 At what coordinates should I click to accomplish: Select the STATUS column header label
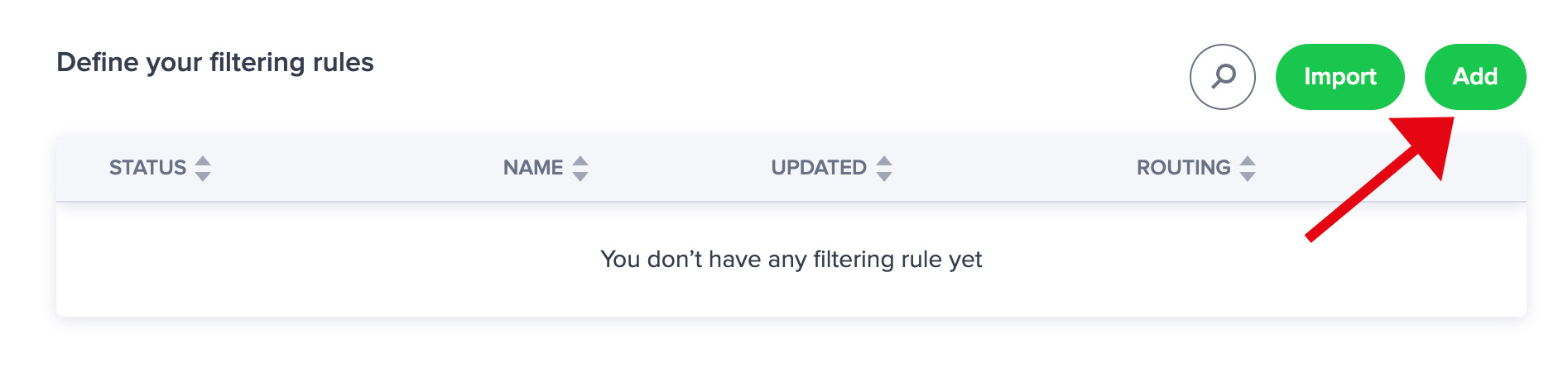coord(147,168)
